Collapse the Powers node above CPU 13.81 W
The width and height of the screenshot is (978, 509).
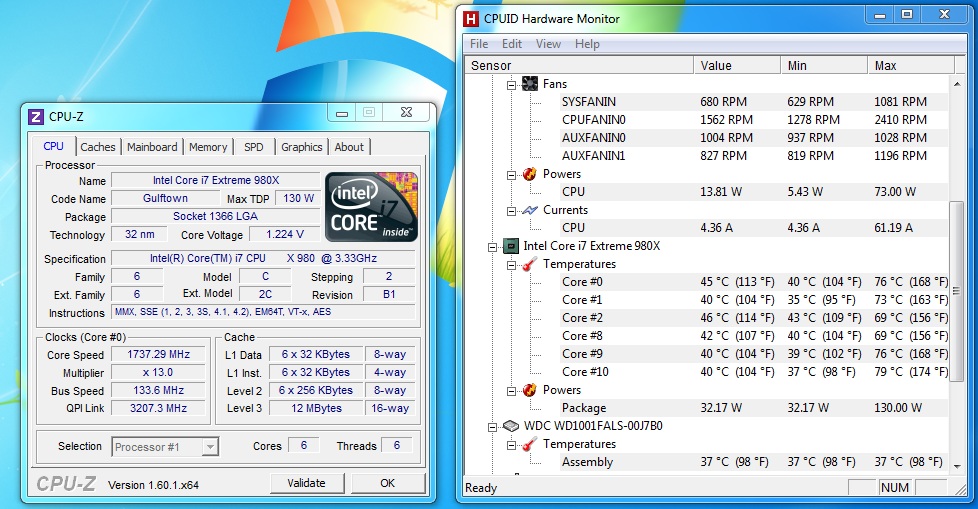pyautogui.click(x=511, y=175)
